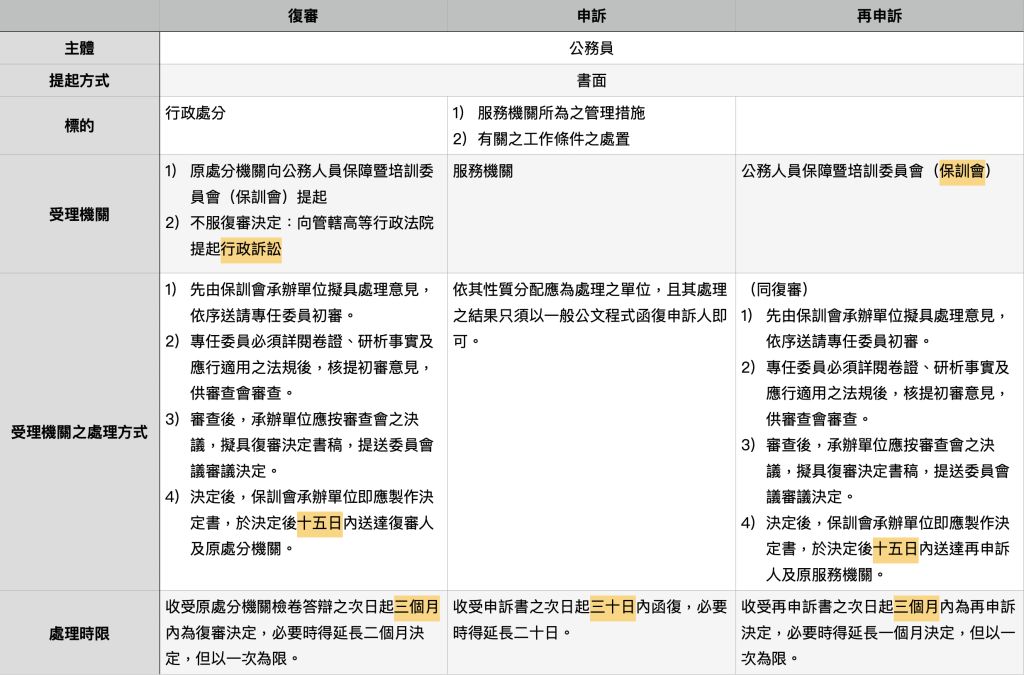Click the 處理時限 row header
The image size is (1024, 675).
80,633
